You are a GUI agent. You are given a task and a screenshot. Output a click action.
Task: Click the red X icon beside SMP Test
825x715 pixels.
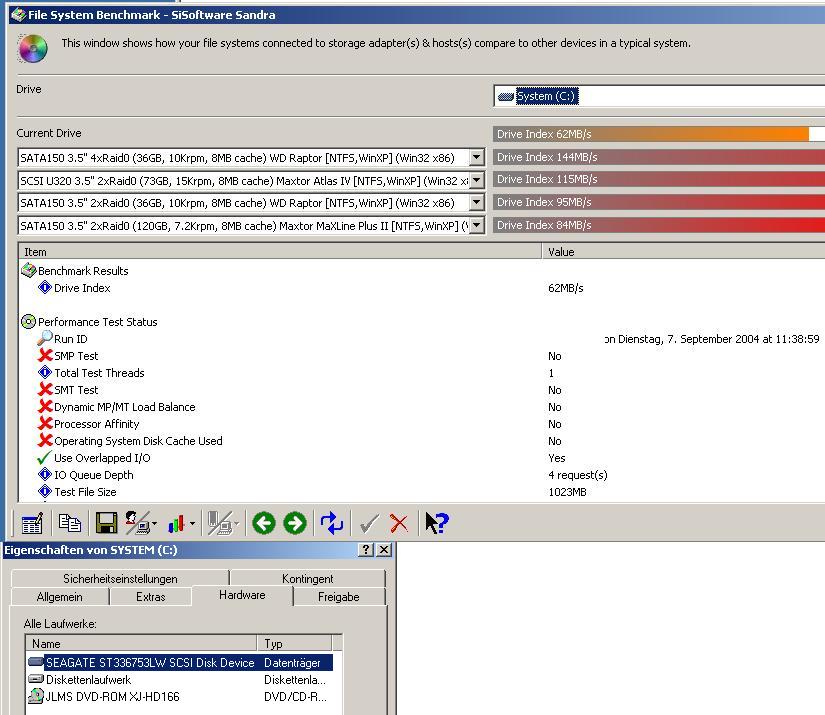[x=45, y=355]
